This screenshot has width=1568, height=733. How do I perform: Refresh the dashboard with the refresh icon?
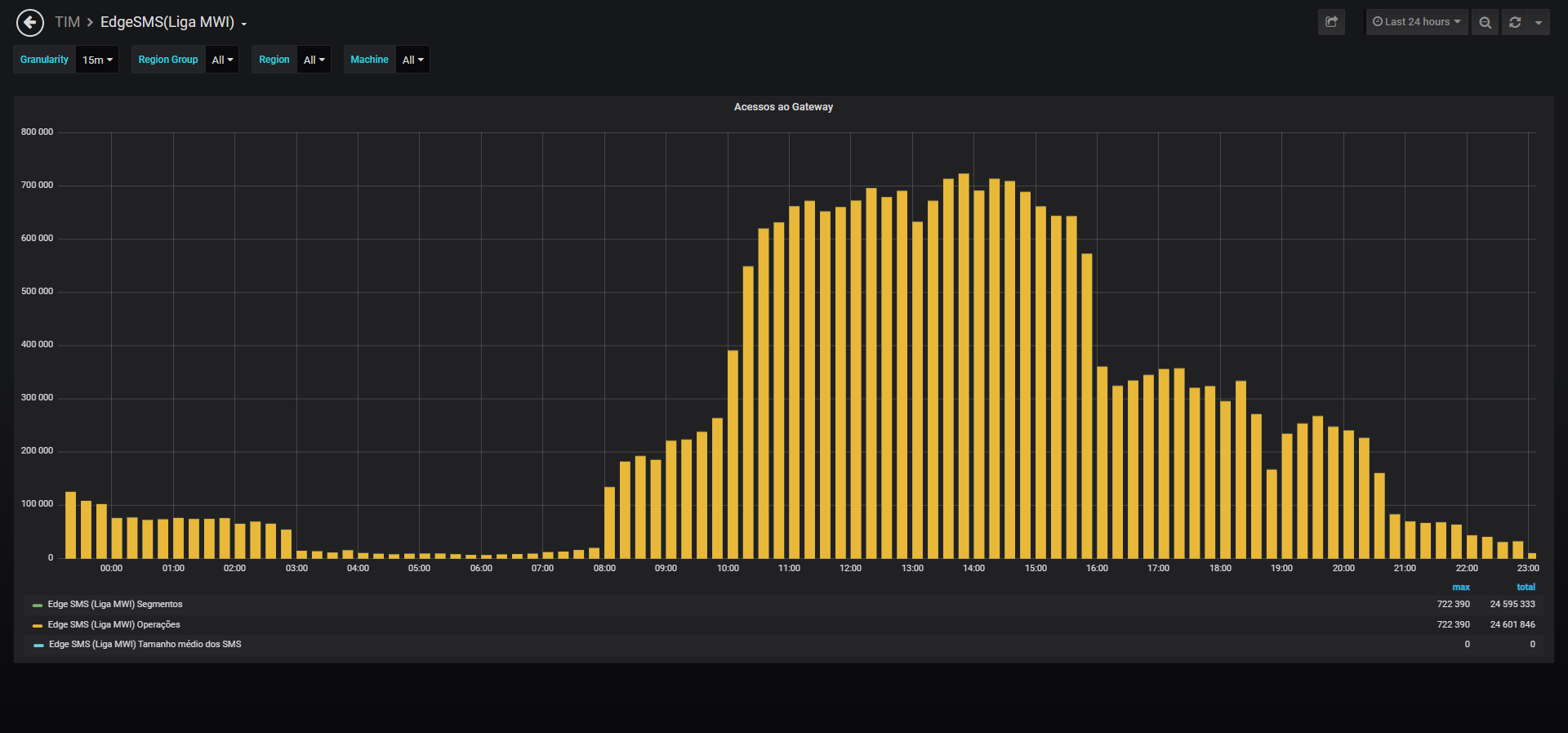point(1515,22)
